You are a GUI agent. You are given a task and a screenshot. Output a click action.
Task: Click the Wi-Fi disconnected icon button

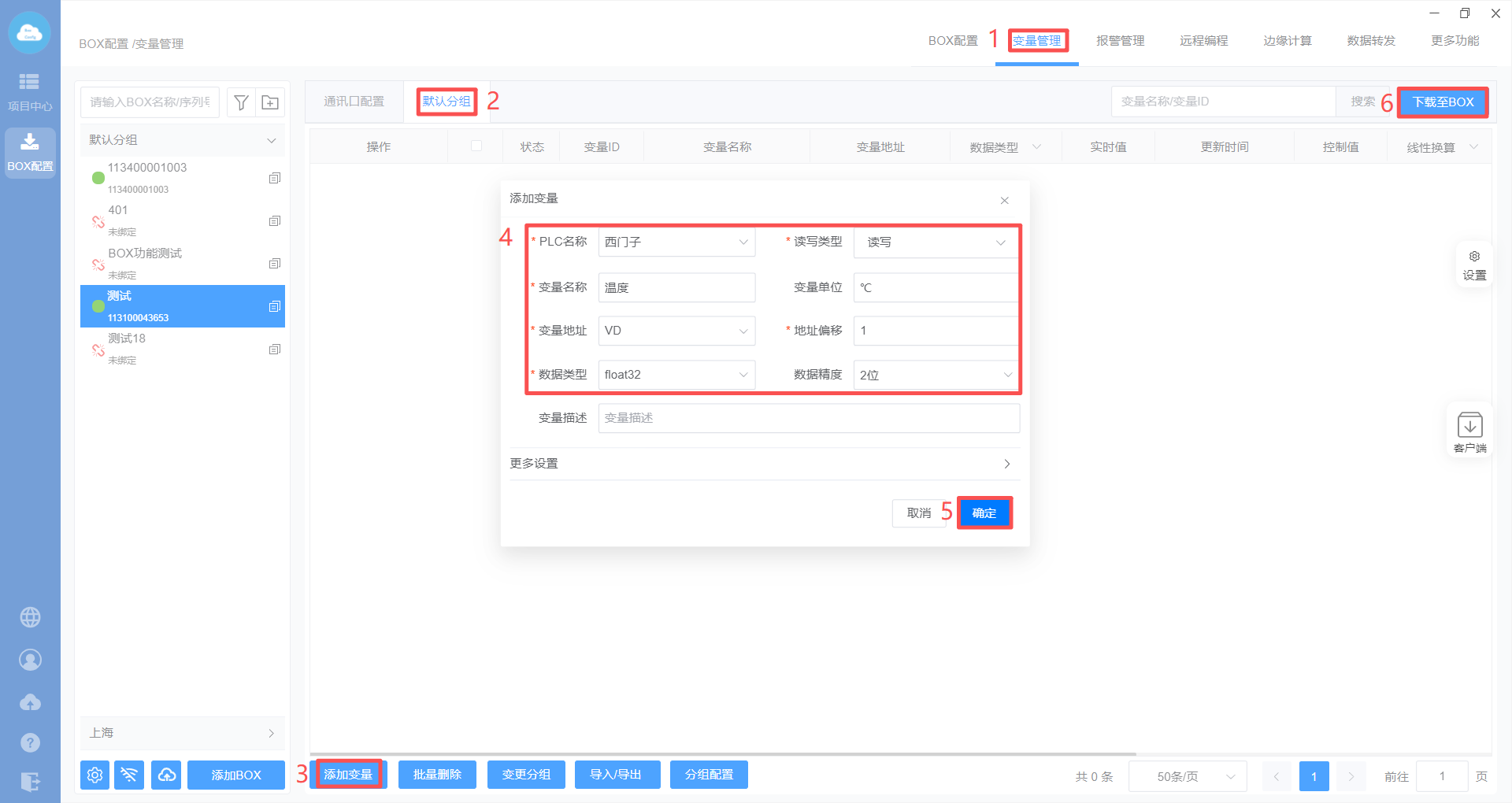pos(129,775)
